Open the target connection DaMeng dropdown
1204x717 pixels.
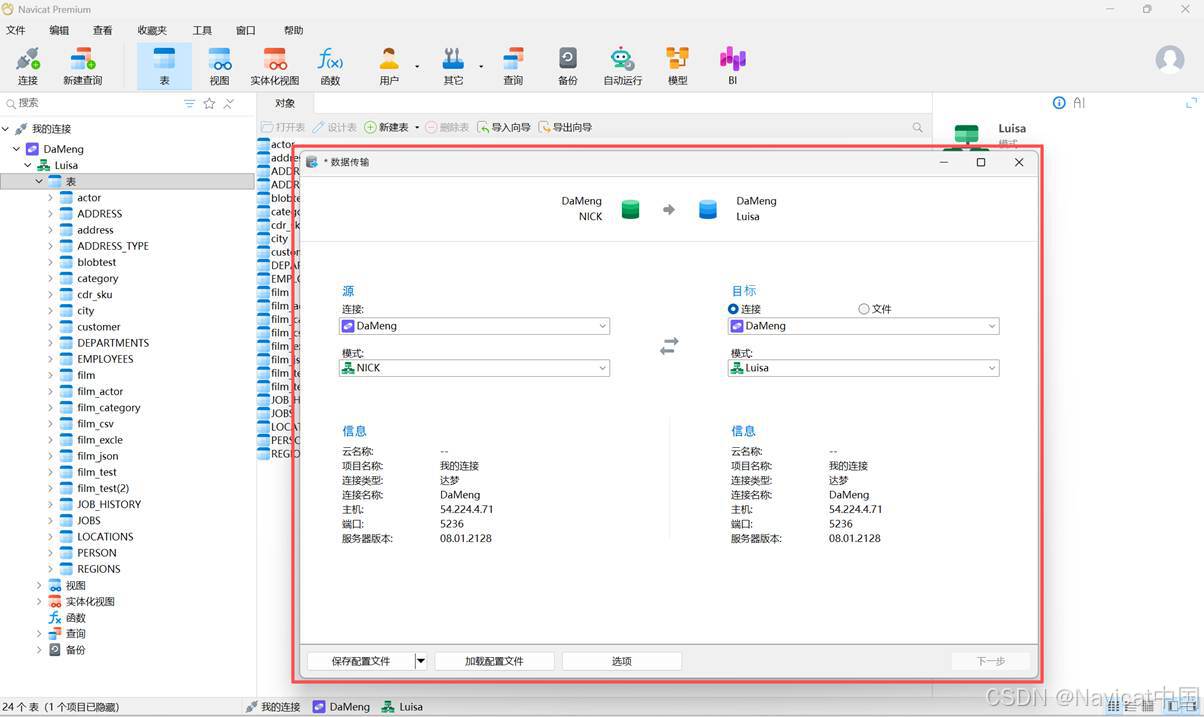coord(863,326)
